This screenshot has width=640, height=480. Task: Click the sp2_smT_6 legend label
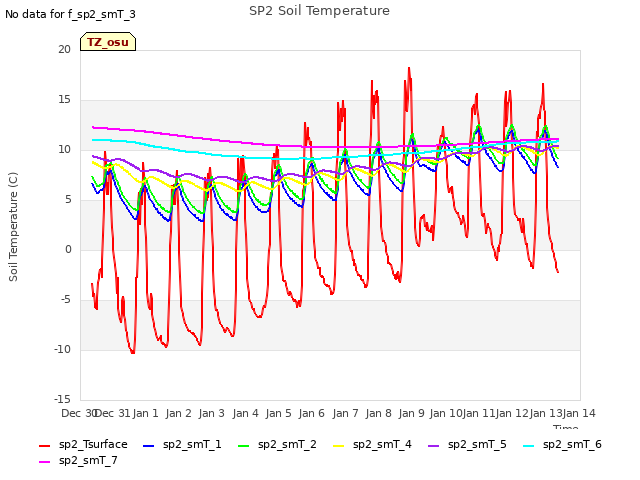coord(572,444)
